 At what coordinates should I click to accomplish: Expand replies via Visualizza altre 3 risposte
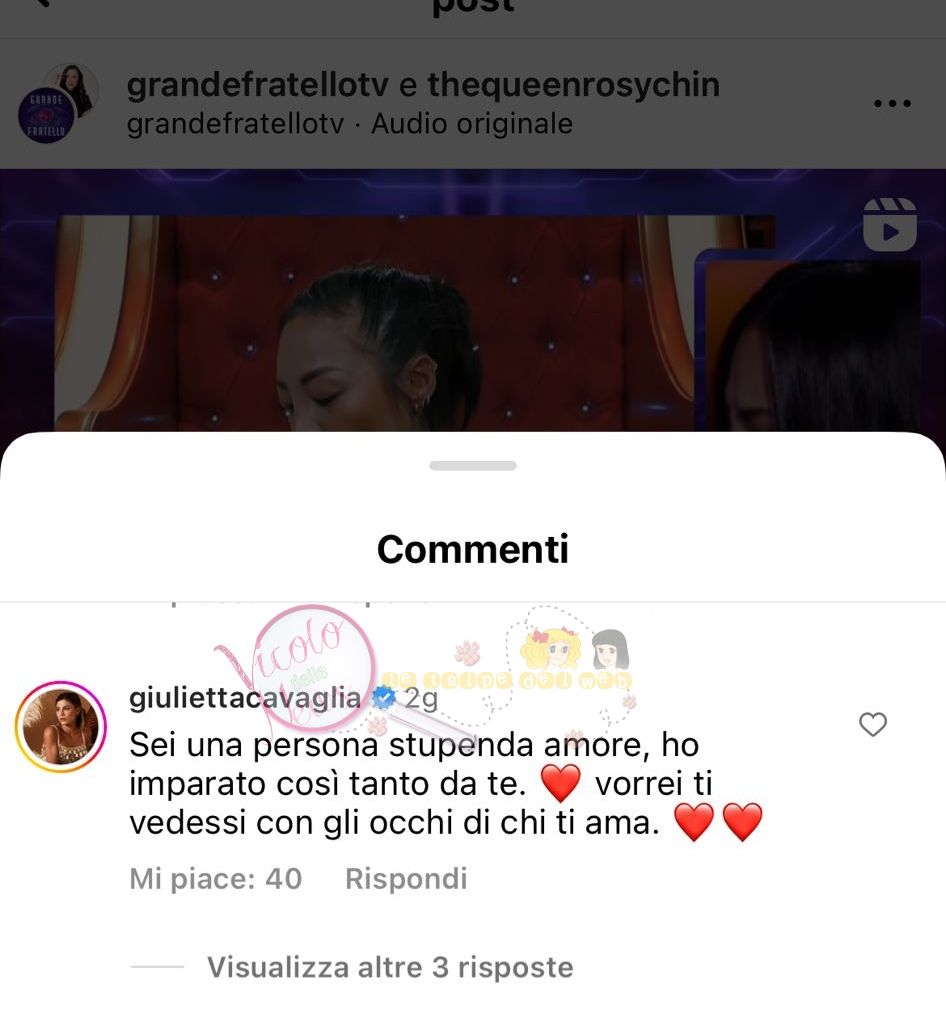click(390, 967)
